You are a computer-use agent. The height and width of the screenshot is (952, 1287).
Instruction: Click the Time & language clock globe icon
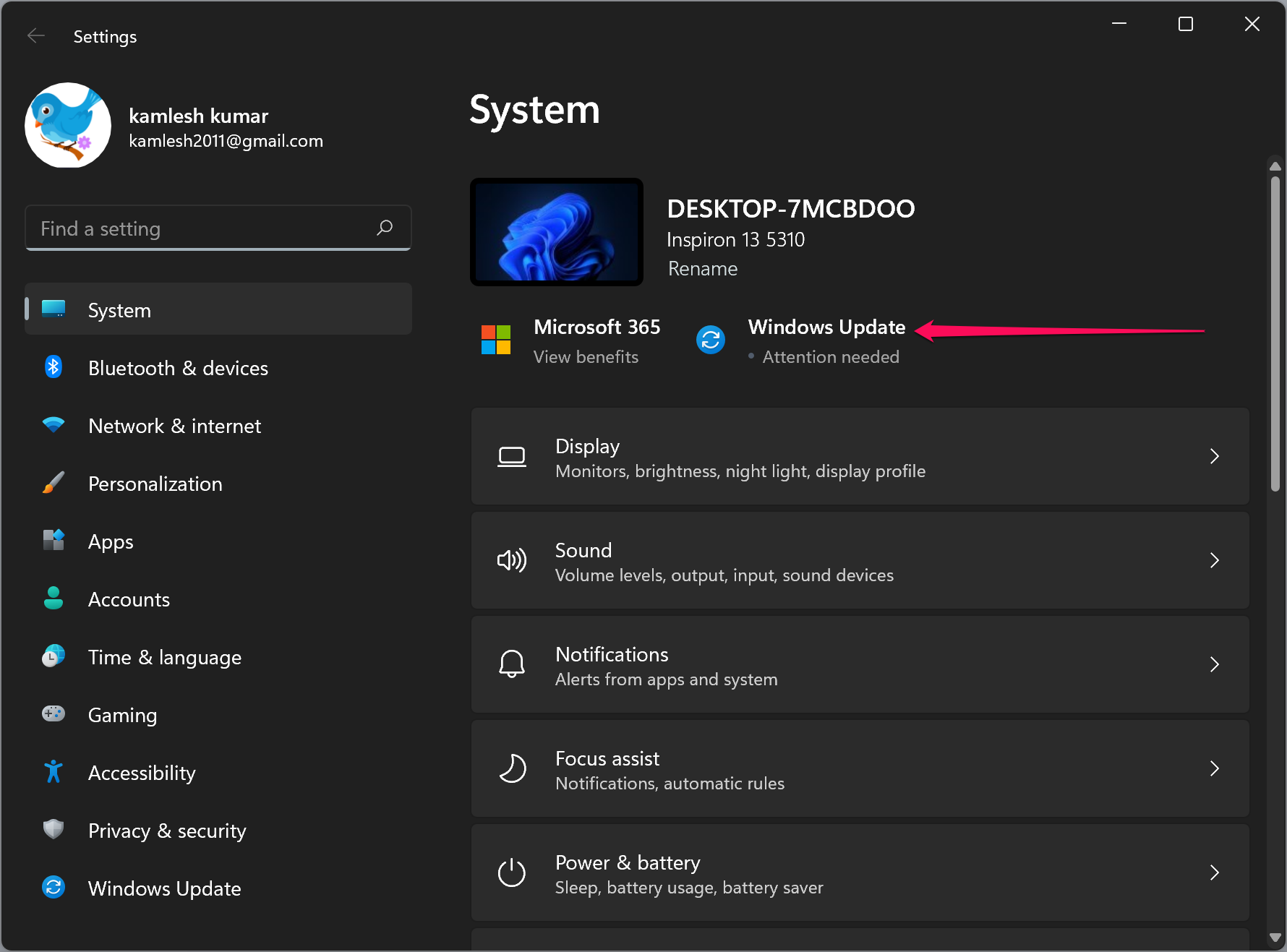click(54, 656)
